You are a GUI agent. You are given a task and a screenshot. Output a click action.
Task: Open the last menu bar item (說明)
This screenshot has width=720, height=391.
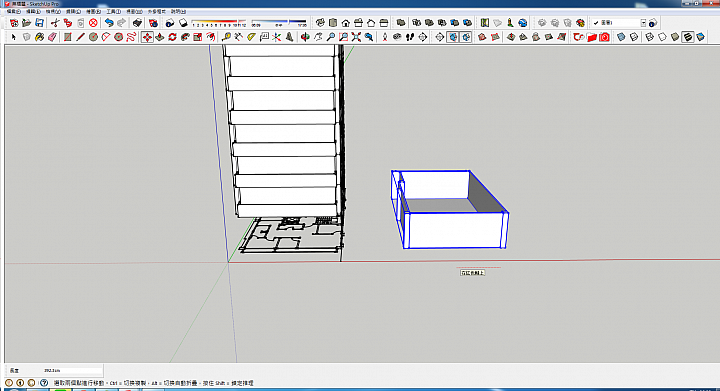click(178, 11)
